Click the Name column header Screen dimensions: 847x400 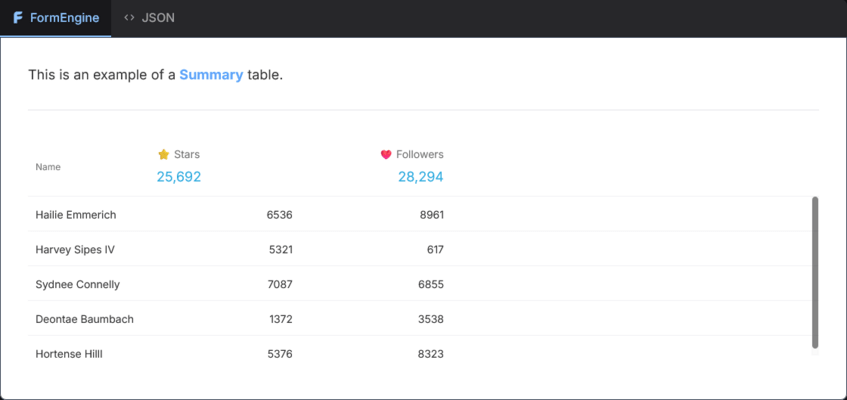48,167
